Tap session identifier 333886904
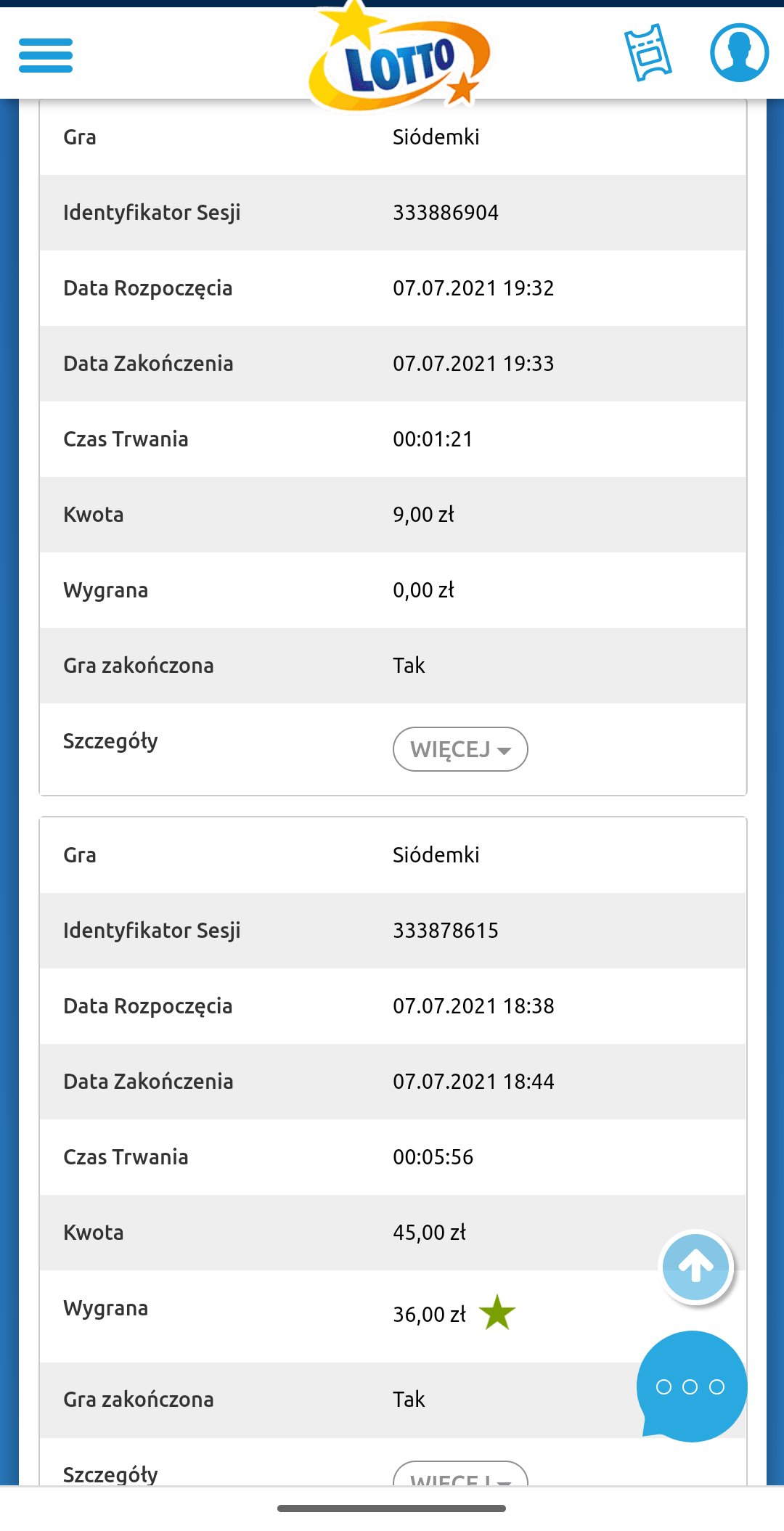The image size is (784, 1531). pos(446,213)
